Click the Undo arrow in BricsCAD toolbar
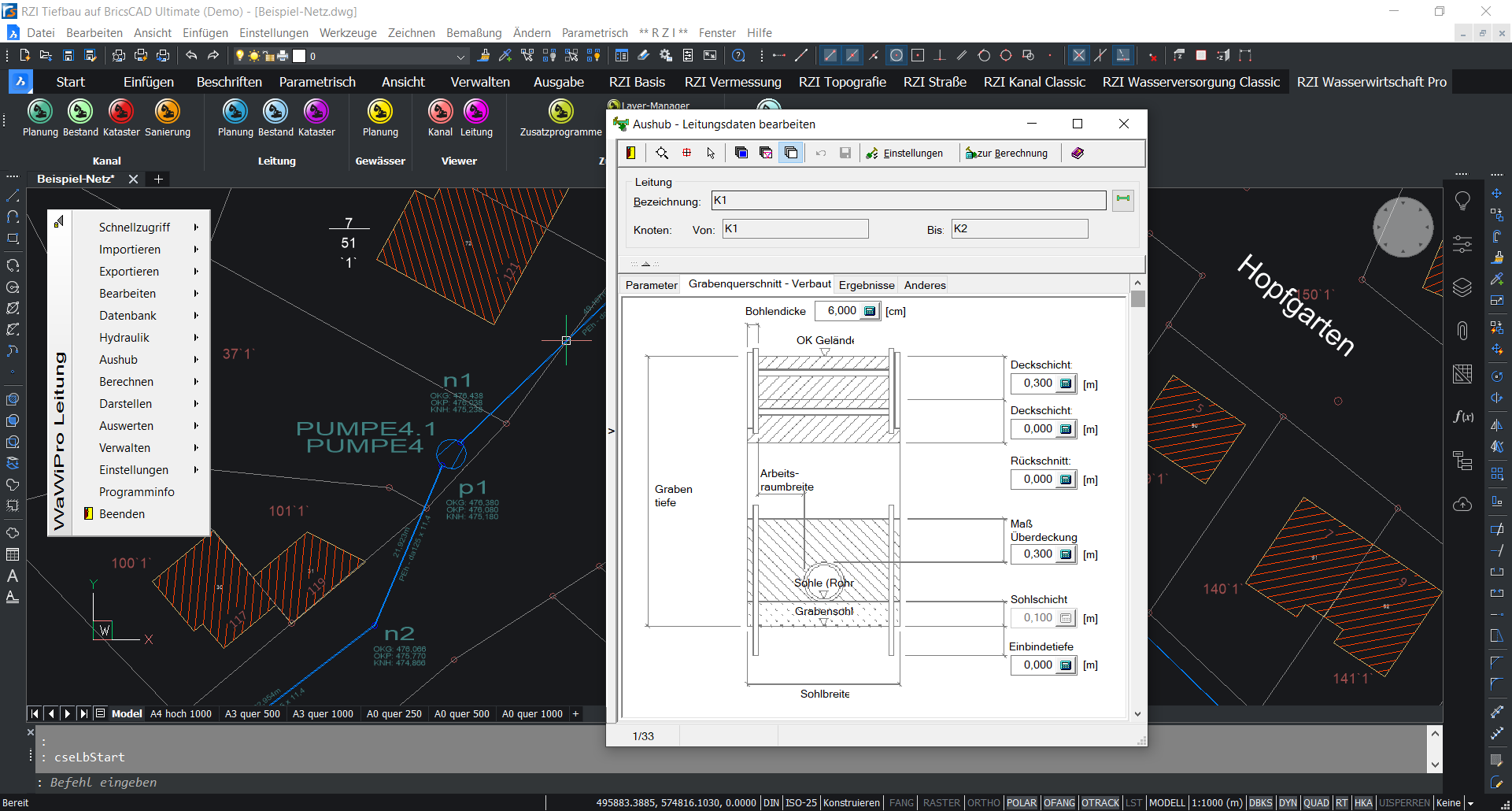This screenshot has width=1512, height=811. pos(191,56)
